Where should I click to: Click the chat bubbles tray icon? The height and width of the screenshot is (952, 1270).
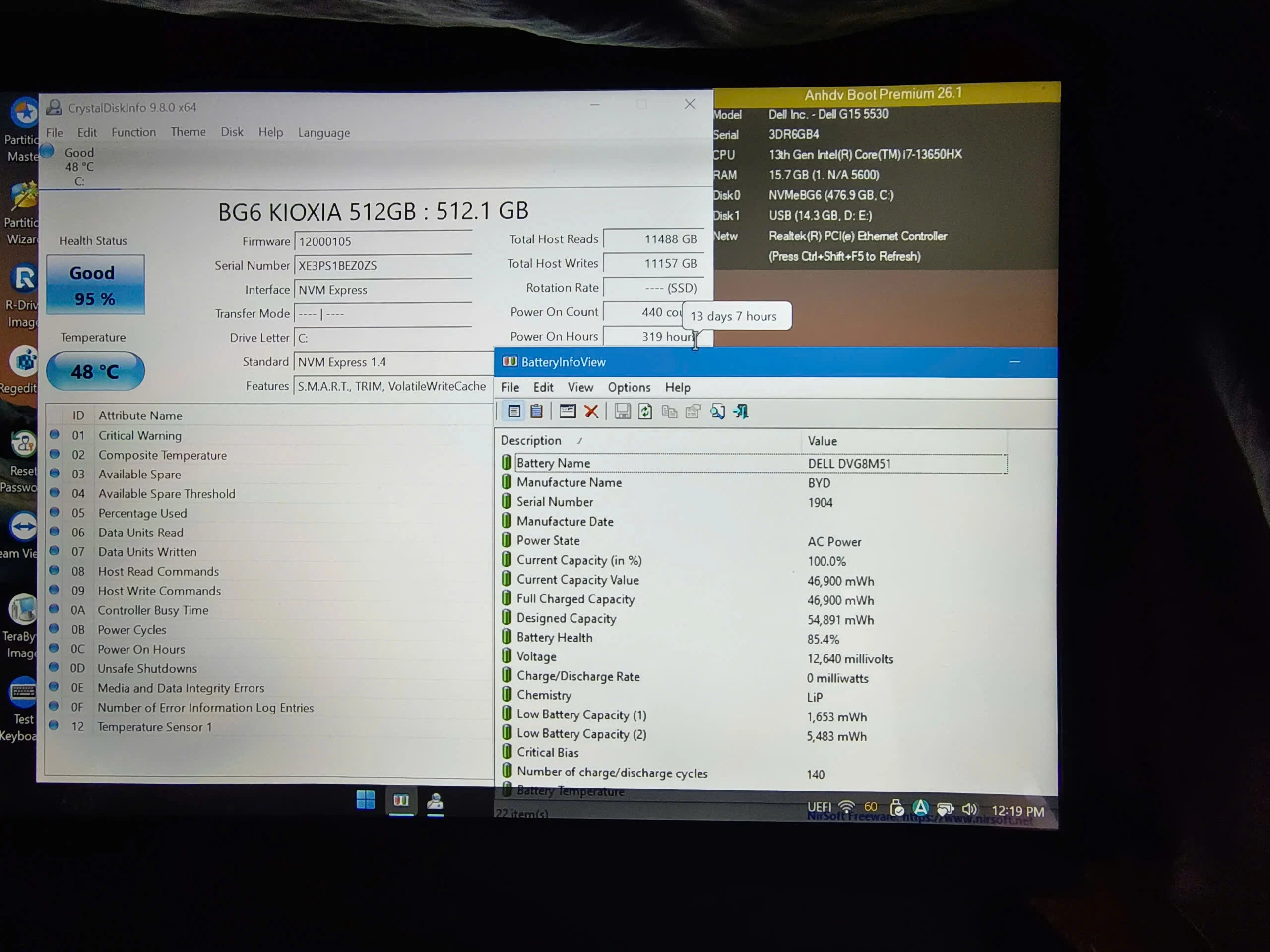(x=945, y=809)
